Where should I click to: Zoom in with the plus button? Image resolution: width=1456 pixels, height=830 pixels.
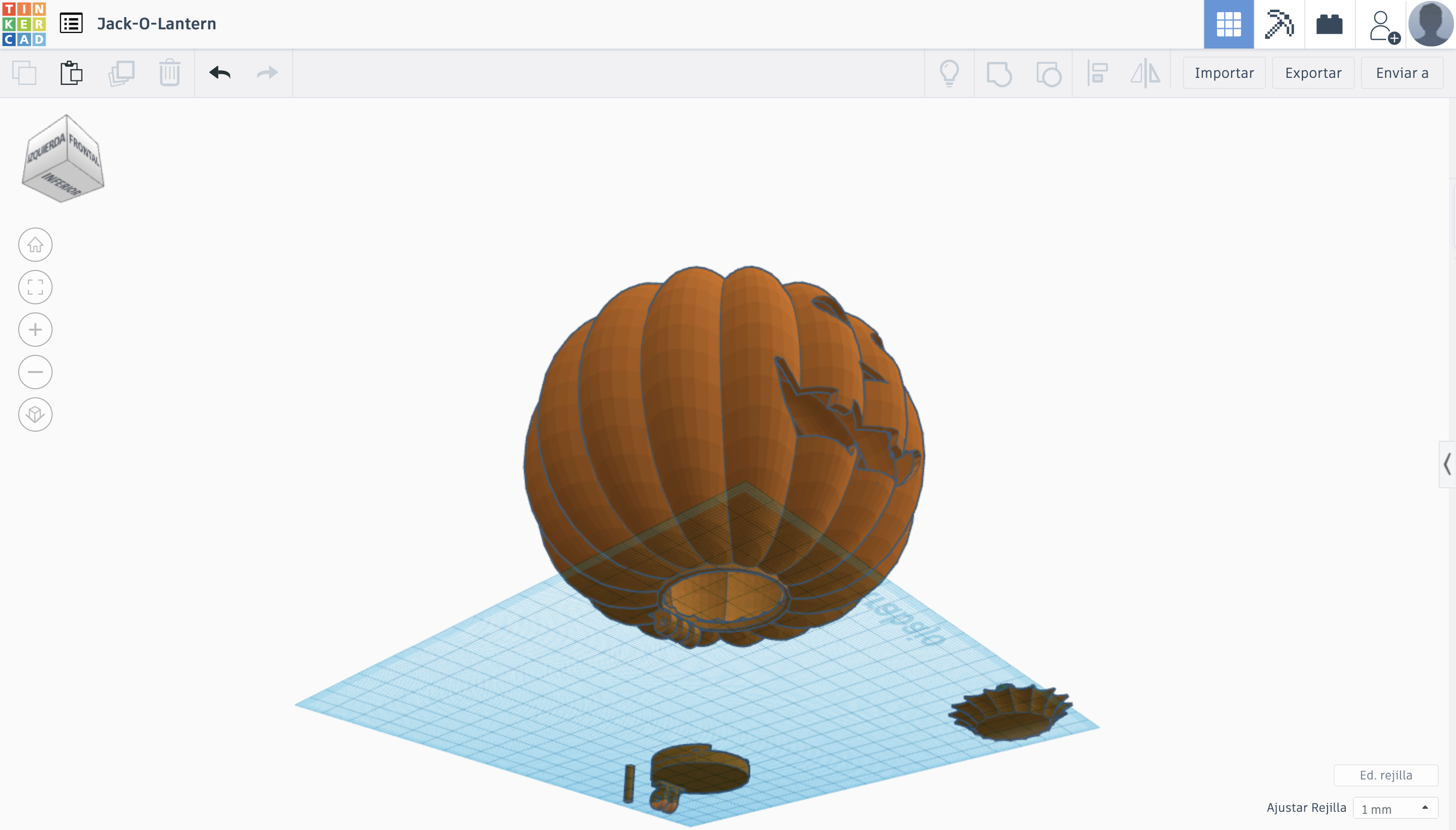click(35, 330)
